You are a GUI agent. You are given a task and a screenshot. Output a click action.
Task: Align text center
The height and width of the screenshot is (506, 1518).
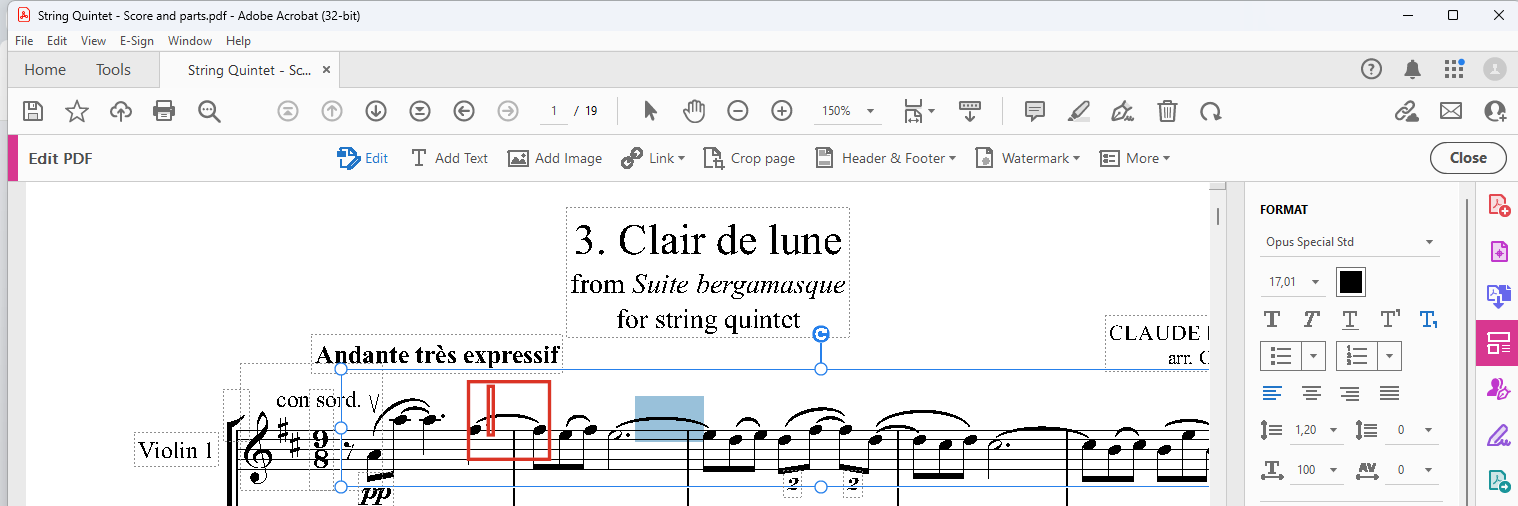click(1311, 393)
